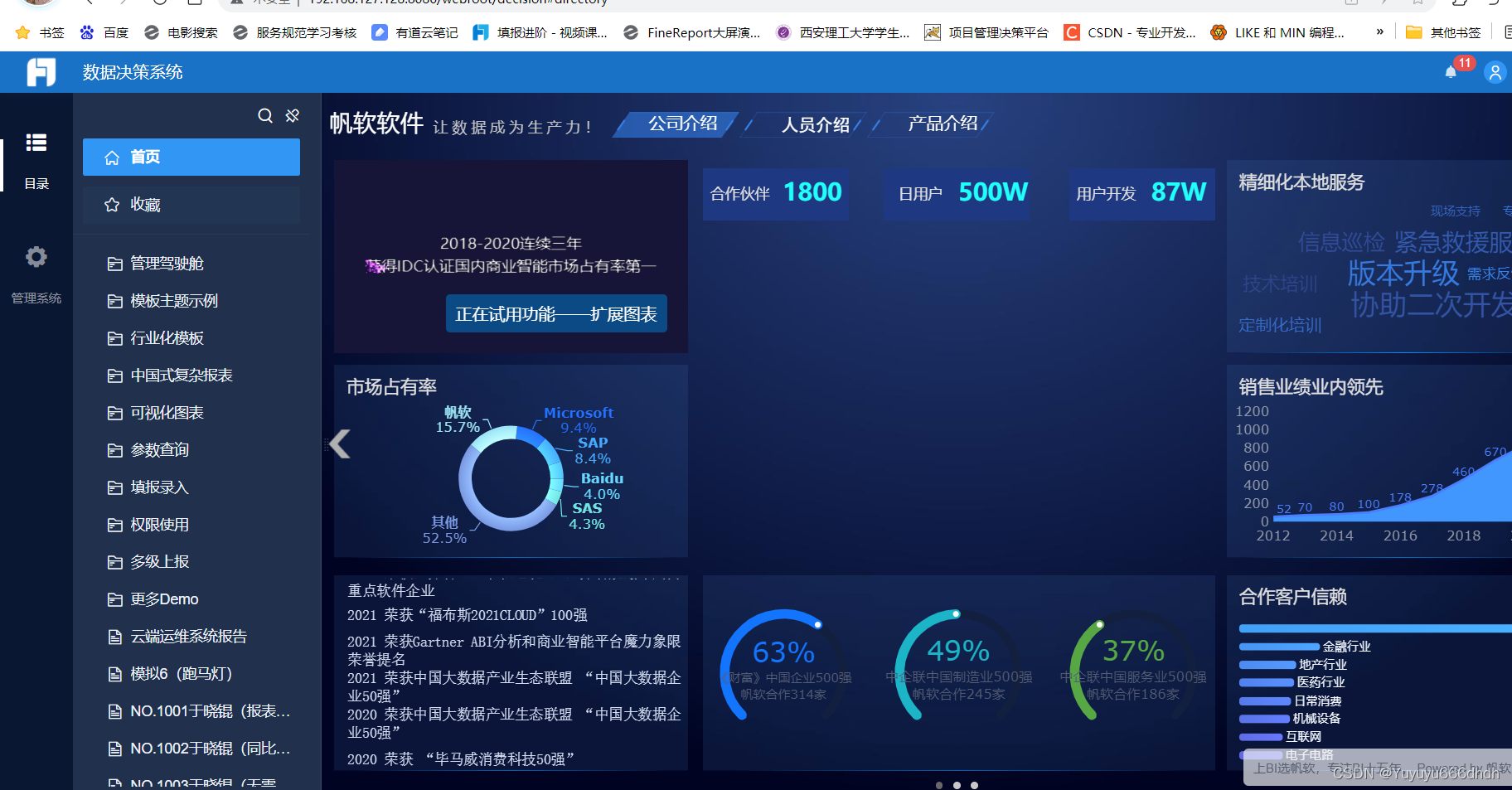The image size is (1512, 790).
Task: Click the search icon in the directory panel
Action: pos(264,115)
